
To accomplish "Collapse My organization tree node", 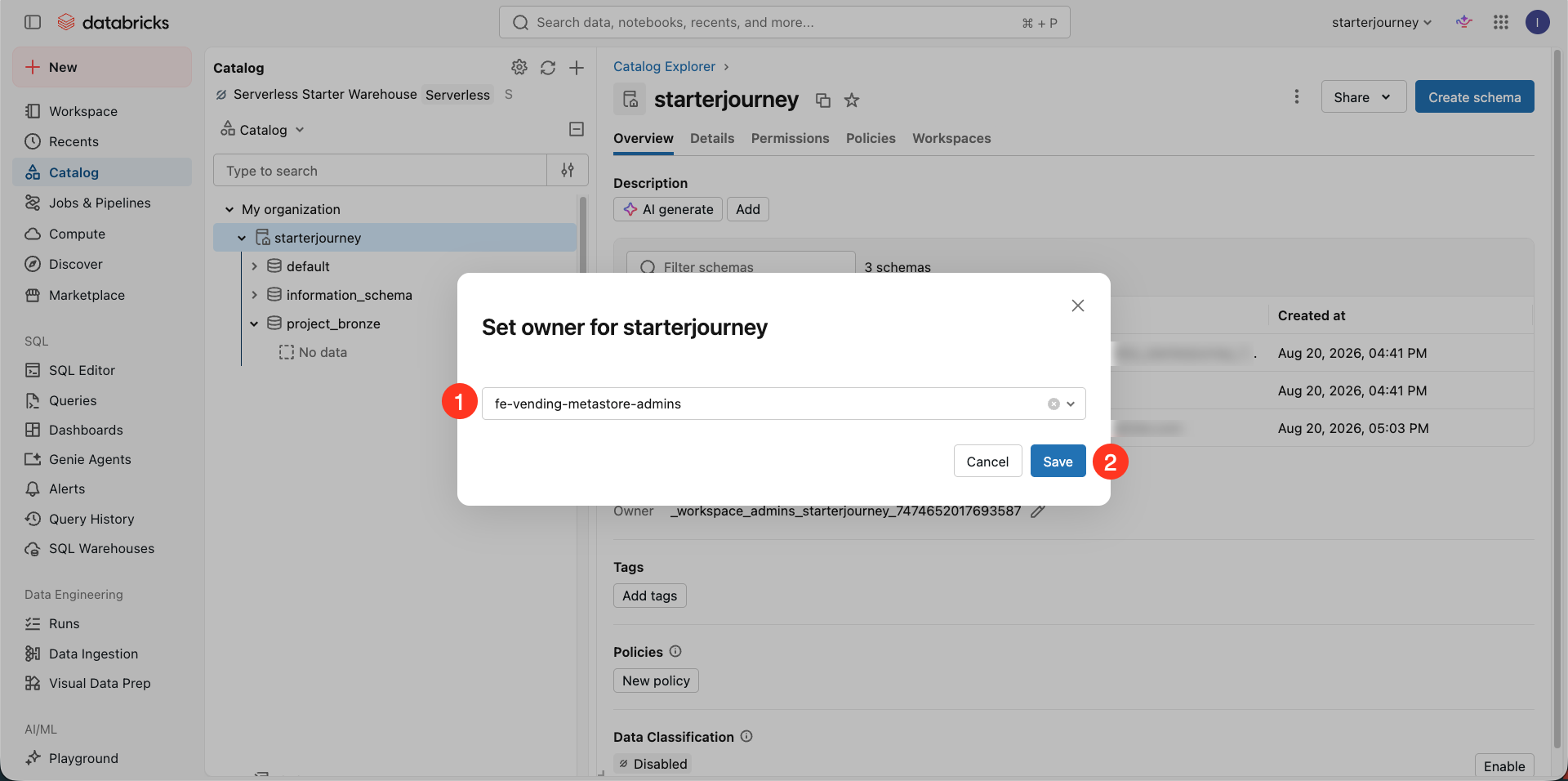I will point(229,209).
